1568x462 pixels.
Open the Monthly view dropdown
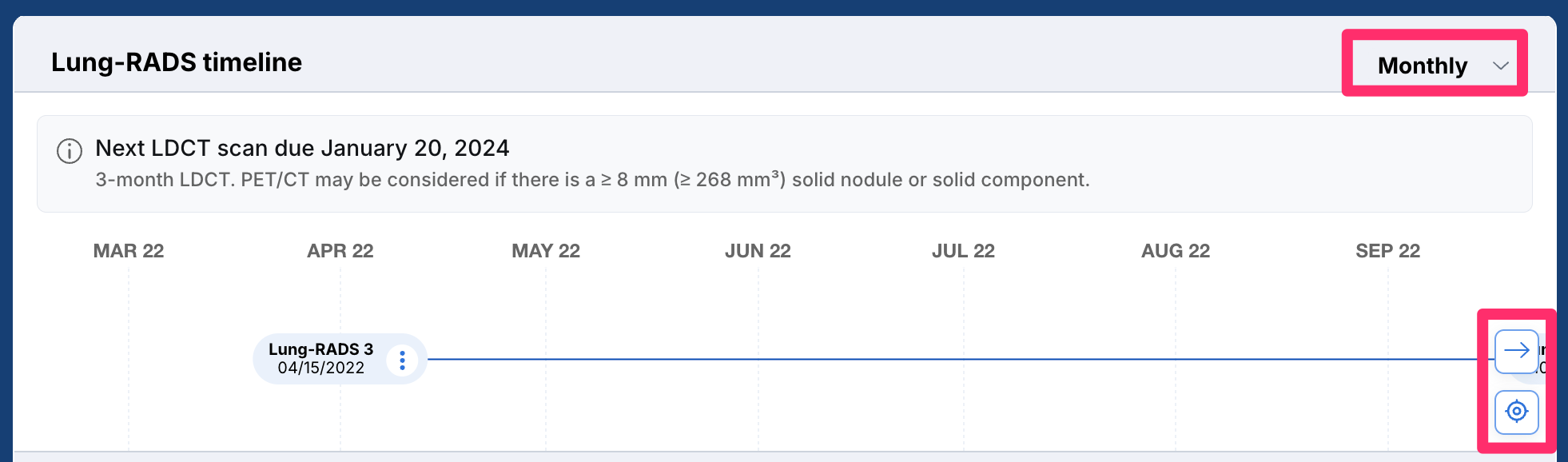click(x=1435, y=65)
